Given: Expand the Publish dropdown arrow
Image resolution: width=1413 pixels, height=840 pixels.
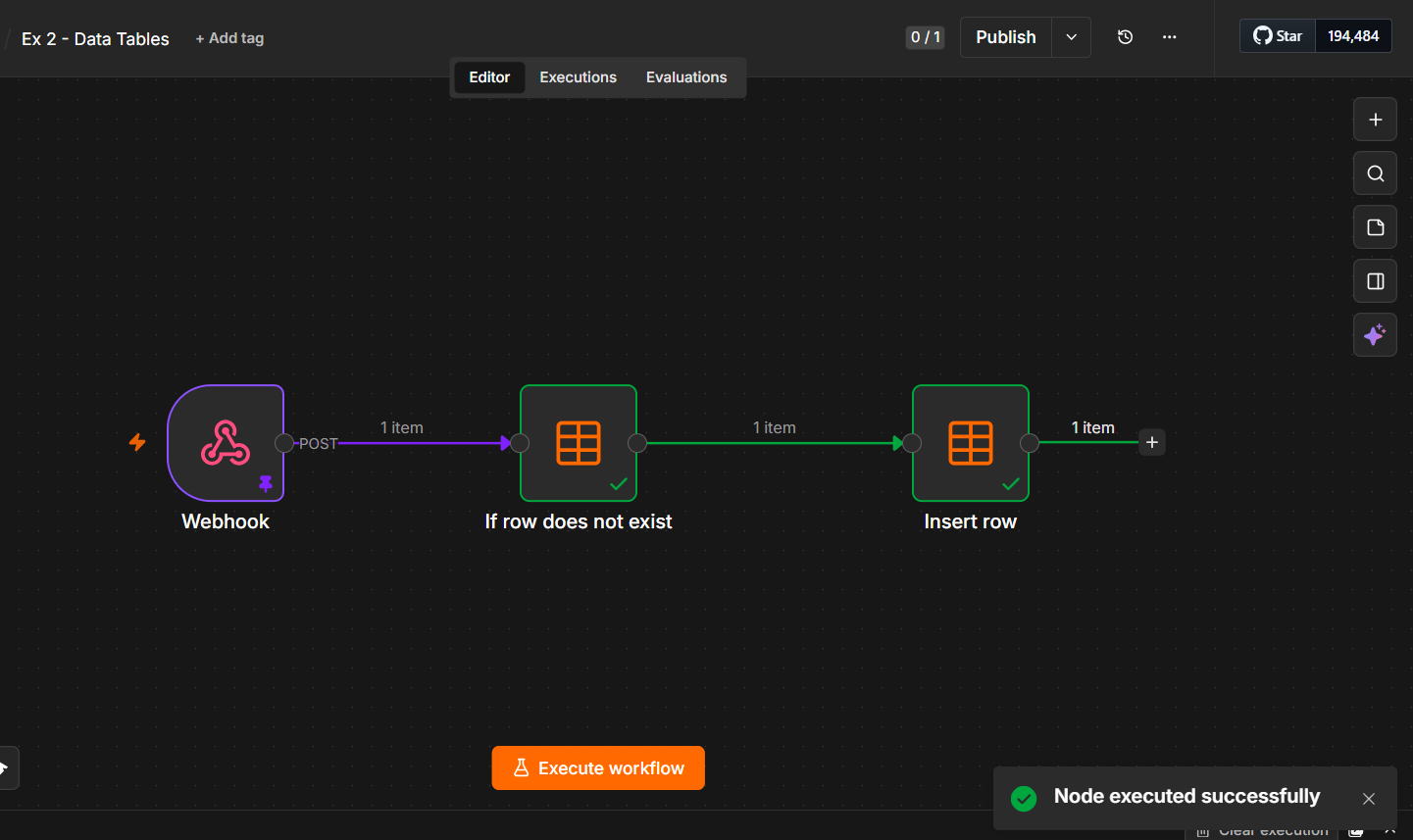Looking at the screenshot, I should coord(1072,37).
